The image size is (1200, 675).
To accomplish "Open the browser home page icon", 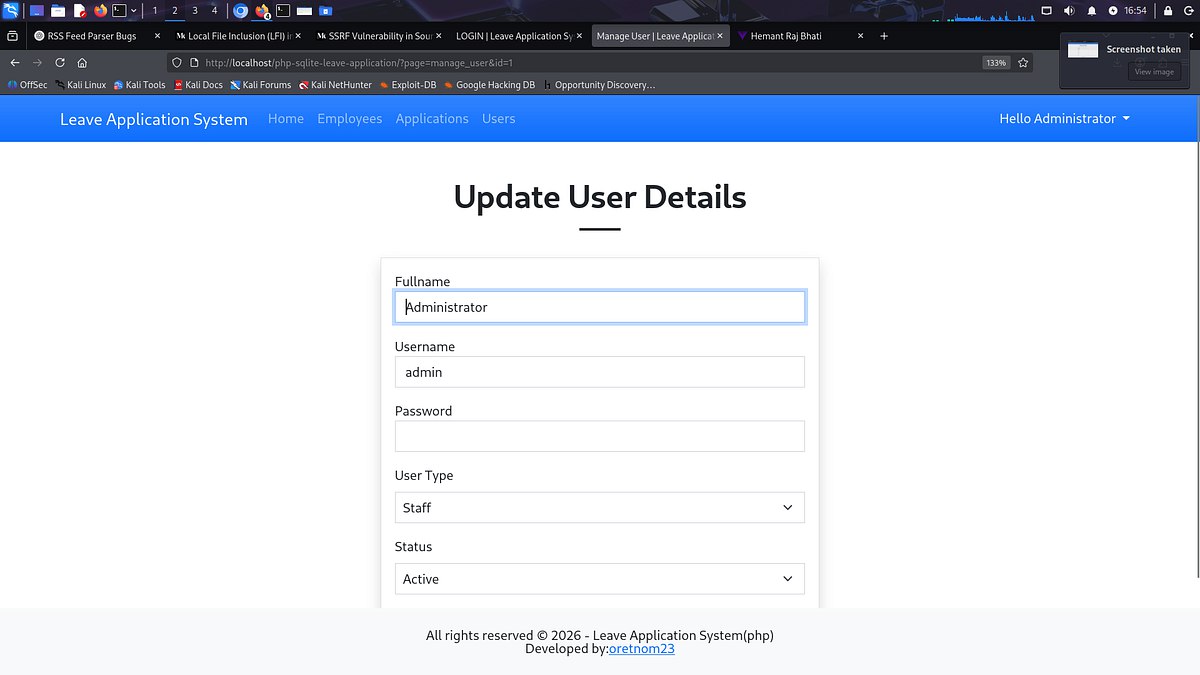I will [84, 62].
